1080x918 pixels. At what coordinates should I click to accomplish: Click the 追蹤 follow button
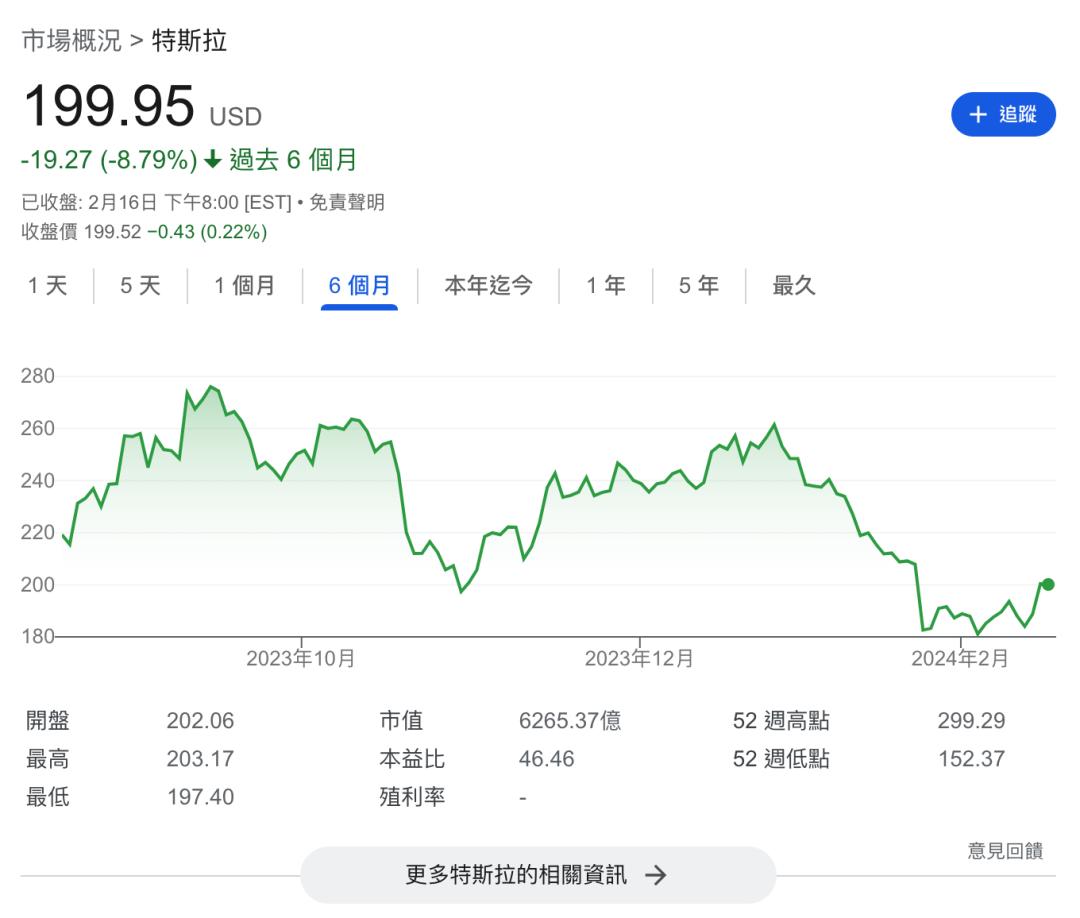pos(1003,114)
